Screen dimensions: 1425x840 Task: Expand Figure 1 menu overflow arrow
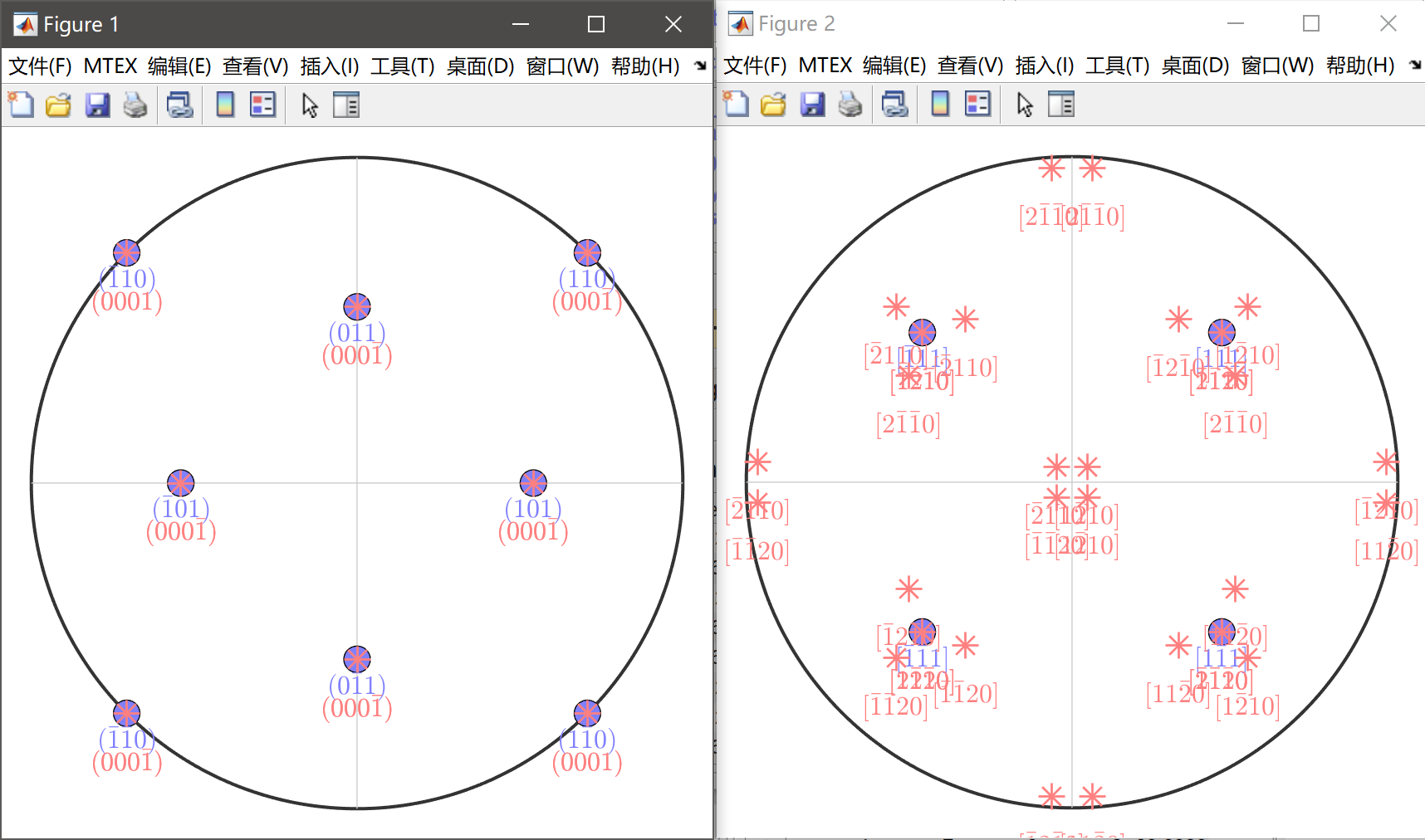(x=701, y=66)
